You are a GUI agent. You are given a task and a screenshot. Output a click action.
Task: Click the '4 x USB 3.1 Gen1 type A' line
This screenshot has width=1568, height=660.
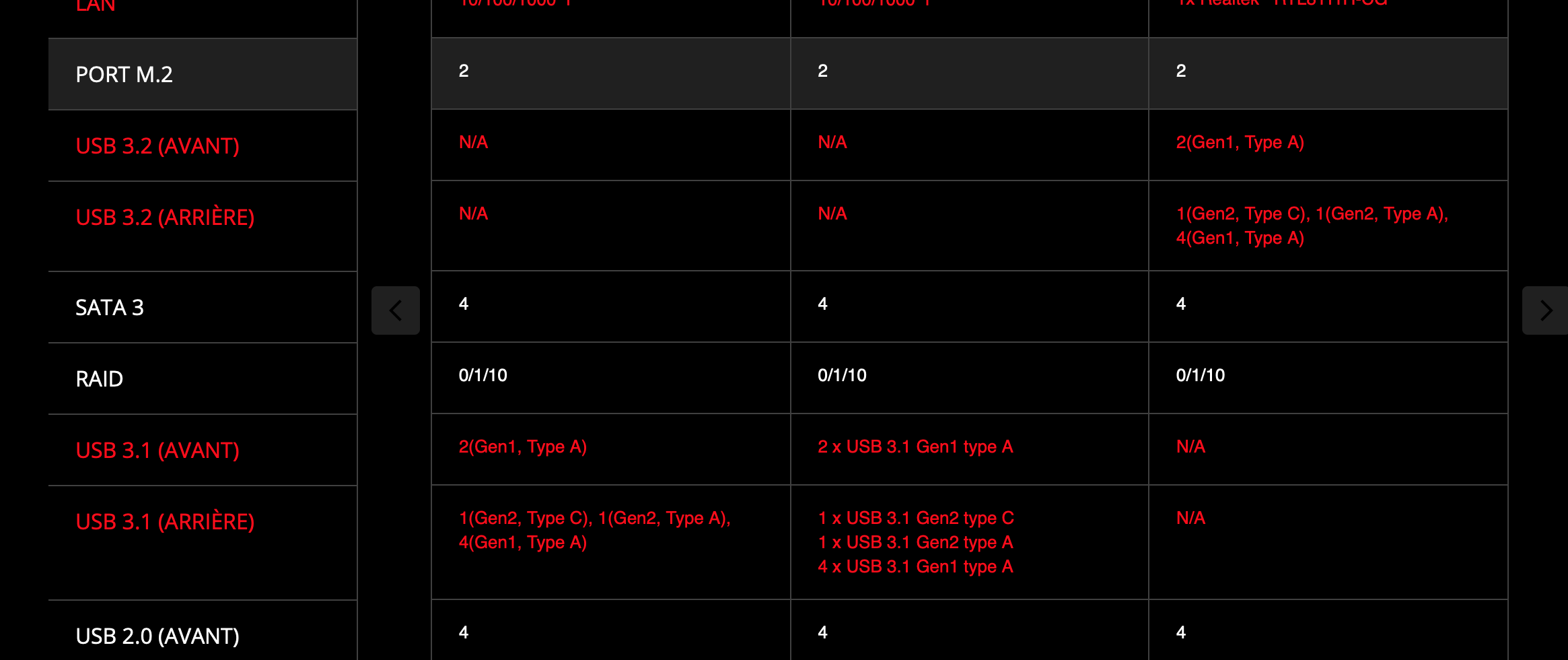point(915,566)
